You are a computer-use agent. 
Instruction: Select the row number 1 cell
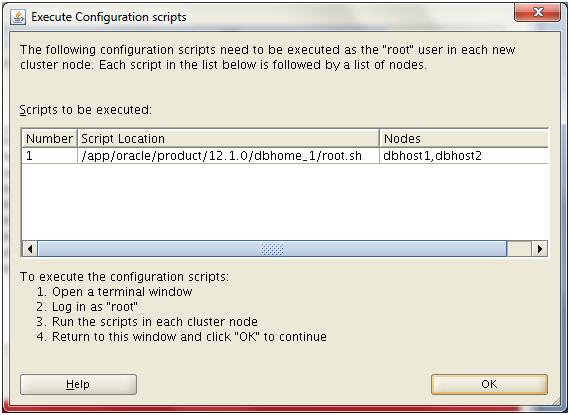point(49,156)
